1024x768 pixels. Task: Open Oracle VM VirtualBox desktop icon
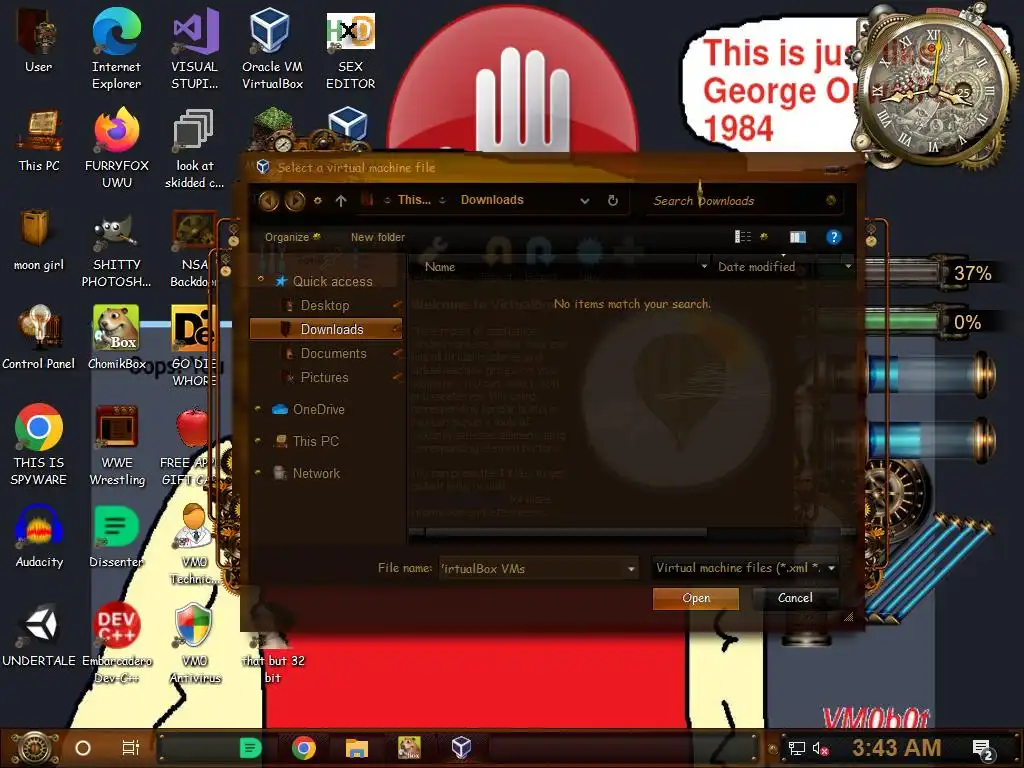coord(272,49)
